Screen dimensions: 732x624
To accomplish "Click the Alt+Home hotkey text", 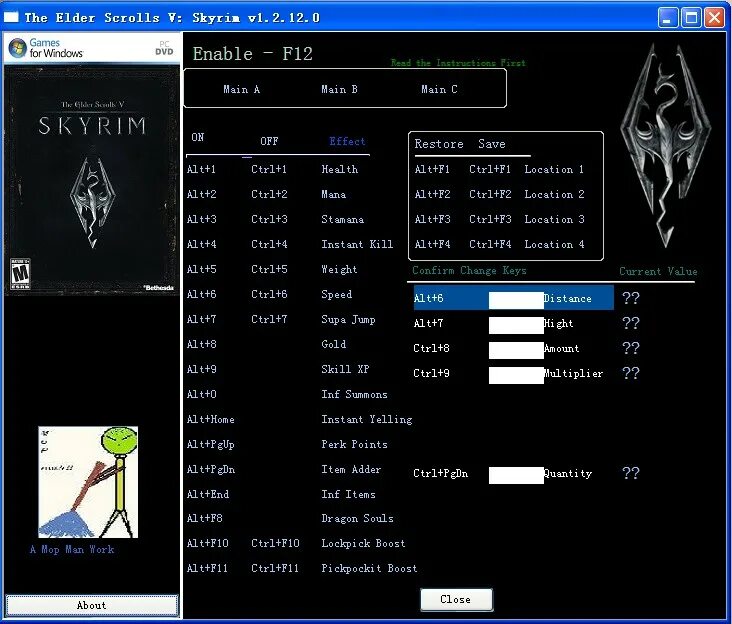I will 211,420.
